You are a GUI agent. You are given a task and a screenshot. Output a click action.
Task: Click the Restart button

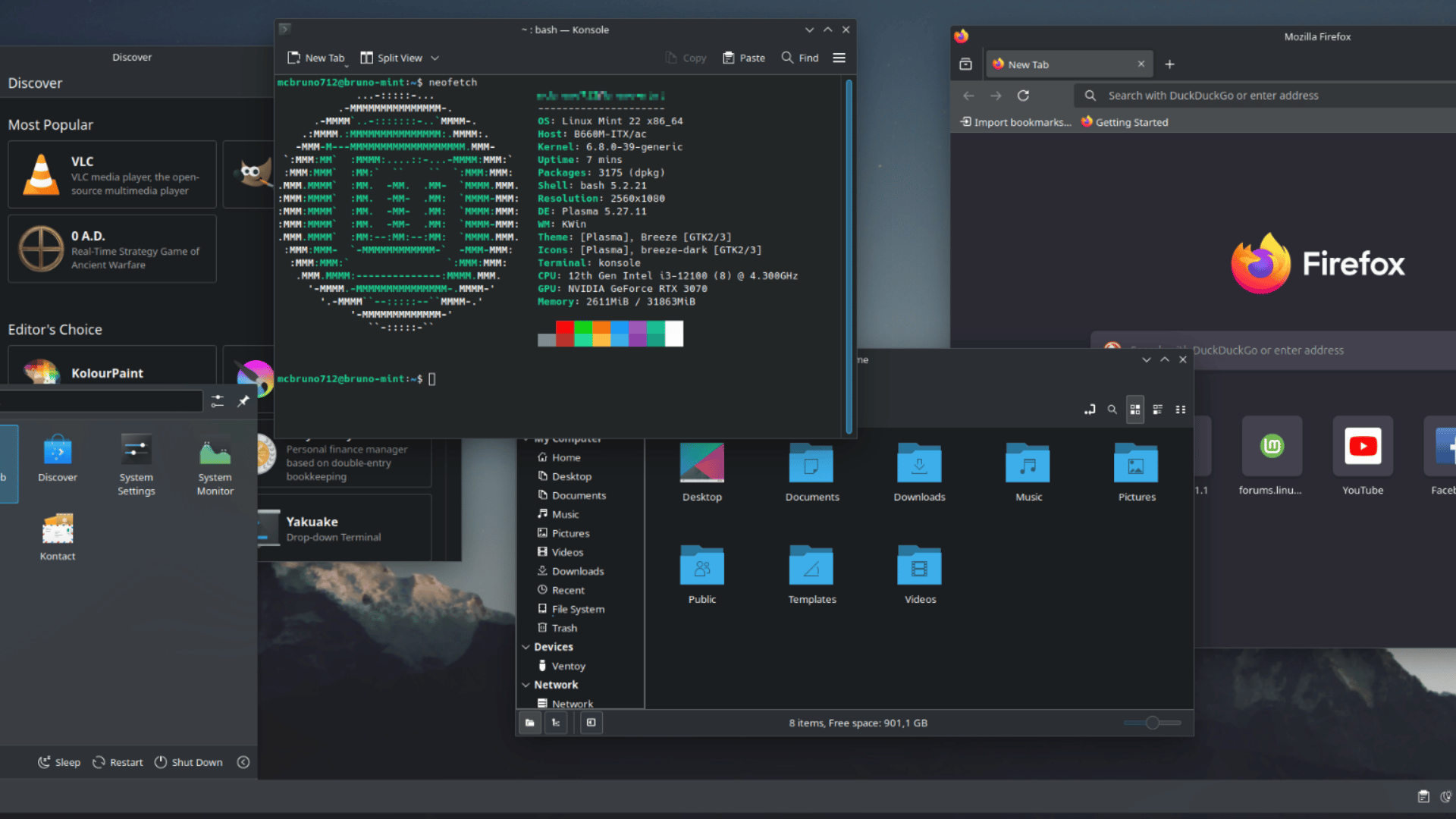118,762
